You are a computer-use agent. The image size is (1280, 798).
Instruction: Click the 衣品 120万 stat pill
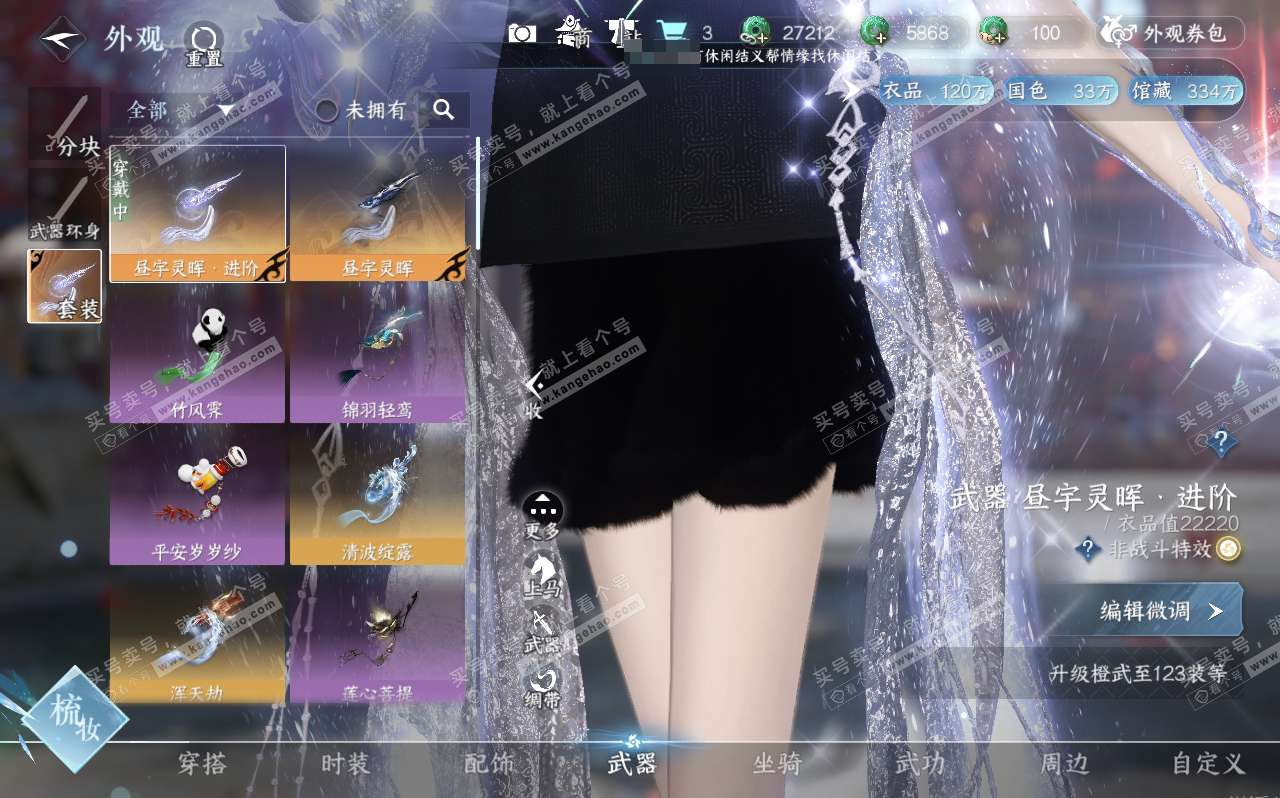(936, 91)
